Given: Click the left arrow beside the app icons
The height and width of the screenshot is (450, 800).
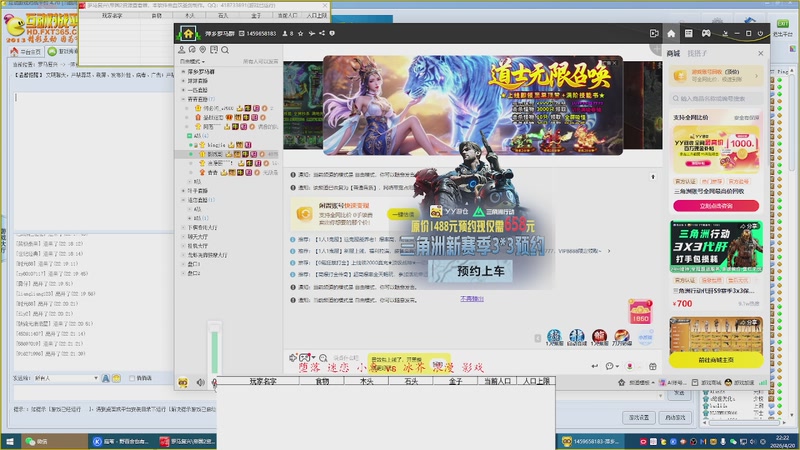Looking at the screenshot, I should [x=537, y=338].
